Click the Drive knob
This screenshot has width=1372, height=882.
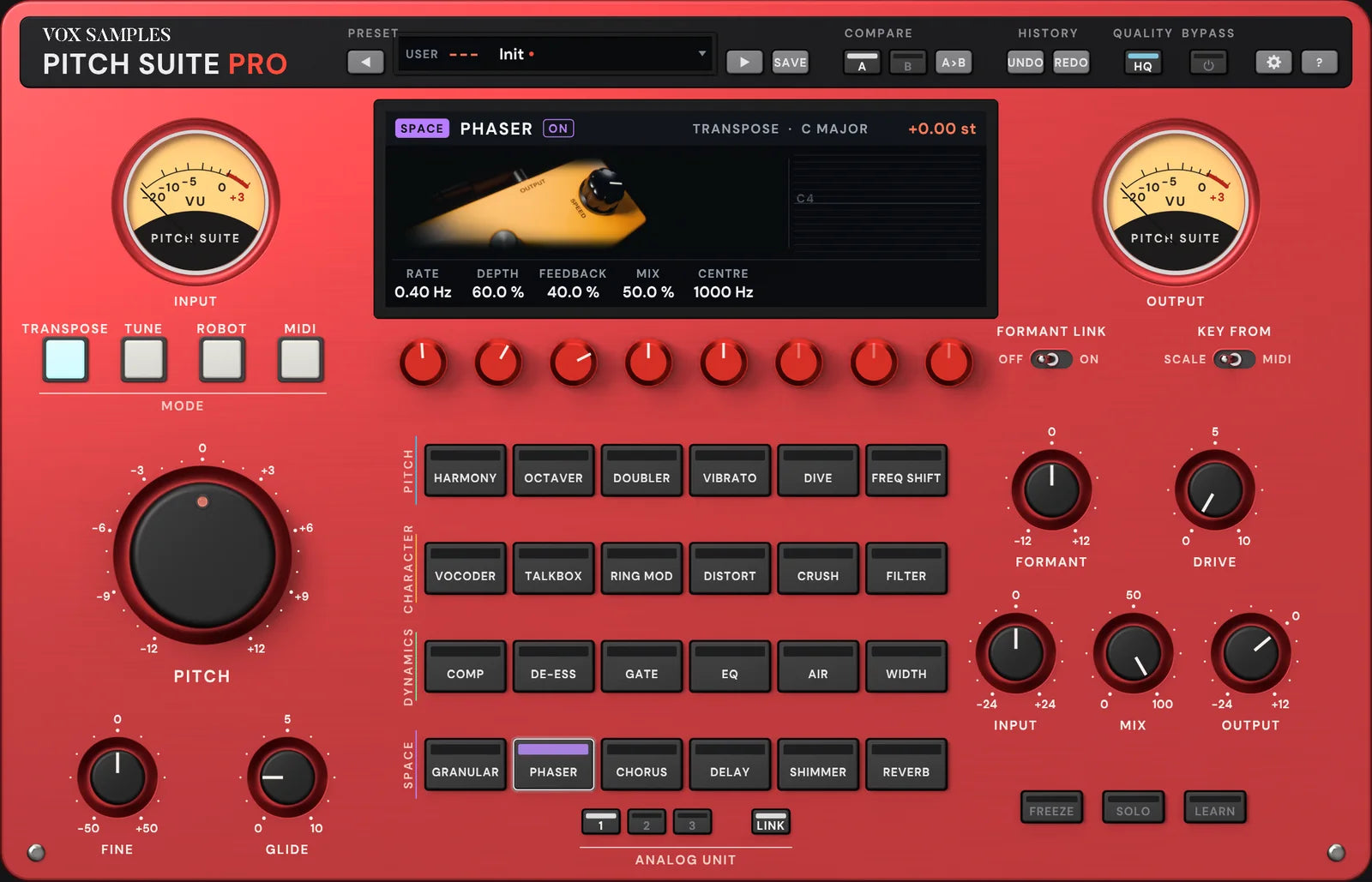[1215, 490]
